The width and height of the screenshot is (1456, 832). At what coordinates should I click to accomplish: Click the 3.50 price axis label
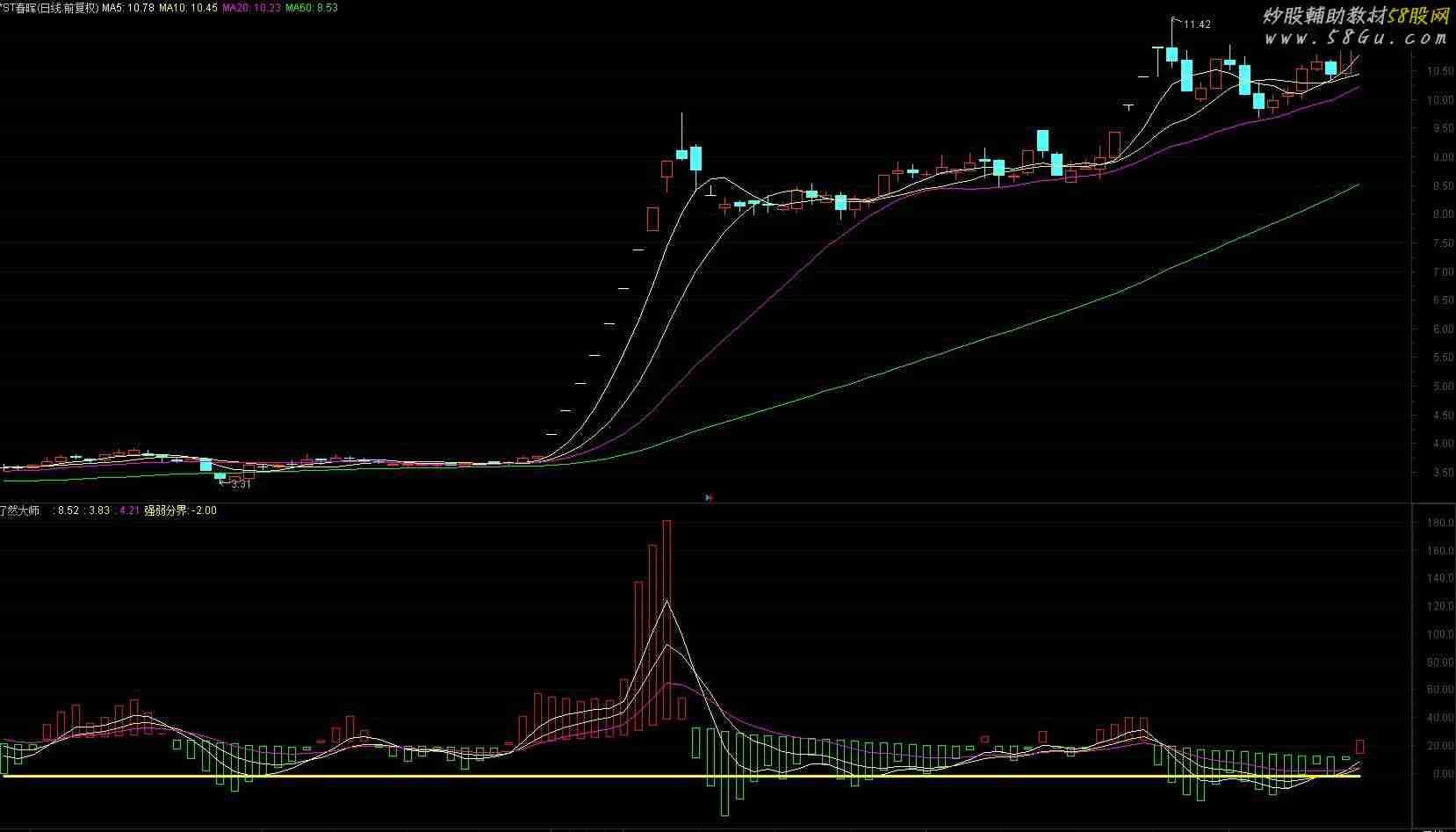[1443, 473]
